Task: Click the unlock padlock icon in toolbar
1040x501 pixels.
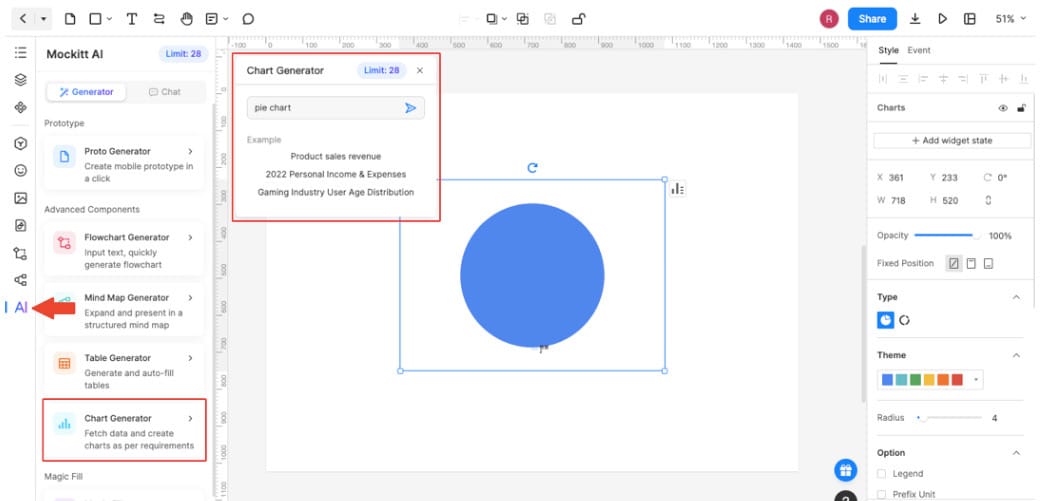Action: click(578, 19)
